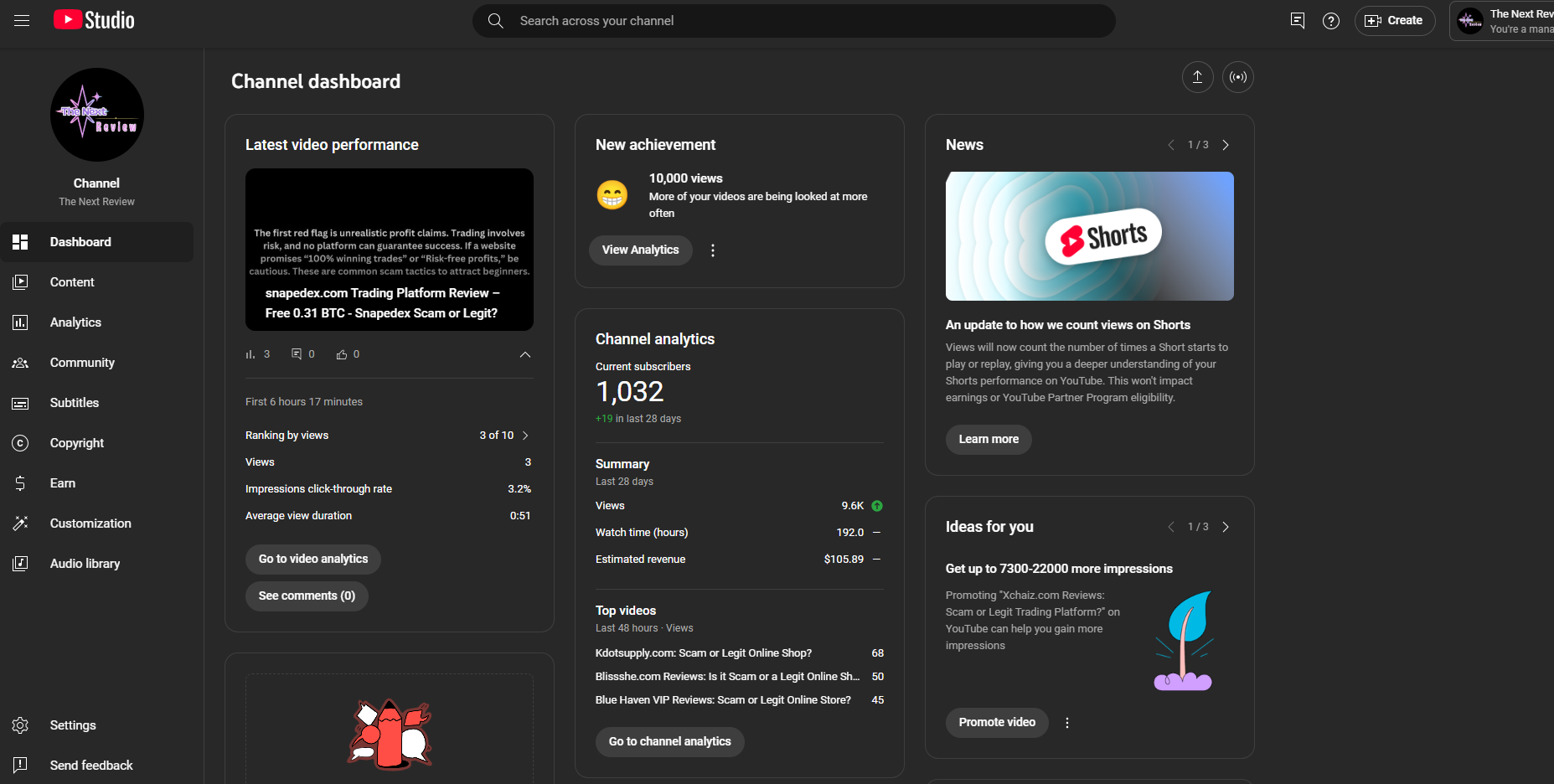The height and width of the screenshot is (784, 1554).
Task: Open Copyright in the sidebar
Action: tap(97, 443)
